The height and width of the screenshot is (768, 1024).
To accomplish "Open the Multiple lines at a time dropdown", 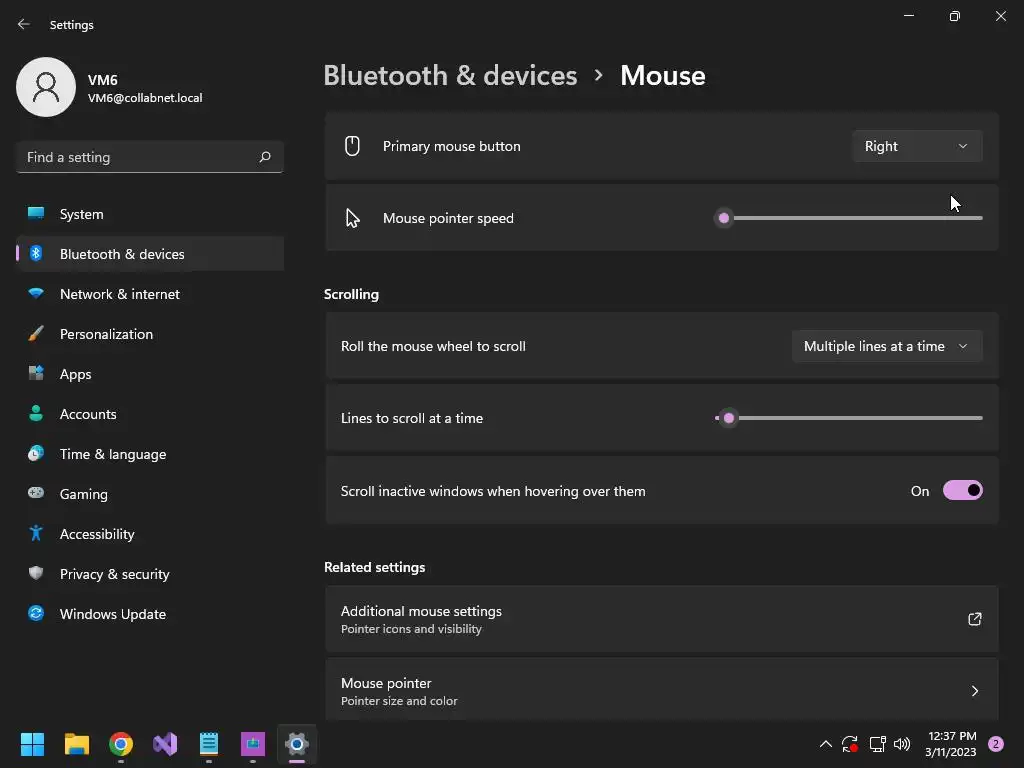I will click(x=887, y=346).
